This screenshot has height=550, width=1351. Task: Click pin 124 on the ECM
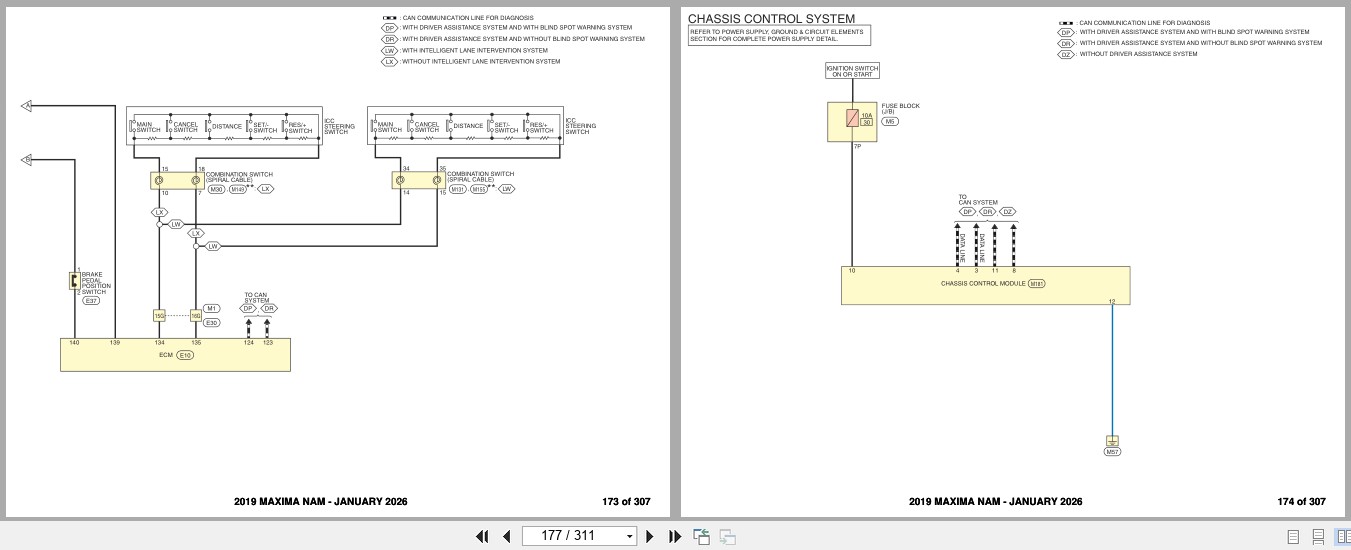pyautogui.click(x=249, y=343)
